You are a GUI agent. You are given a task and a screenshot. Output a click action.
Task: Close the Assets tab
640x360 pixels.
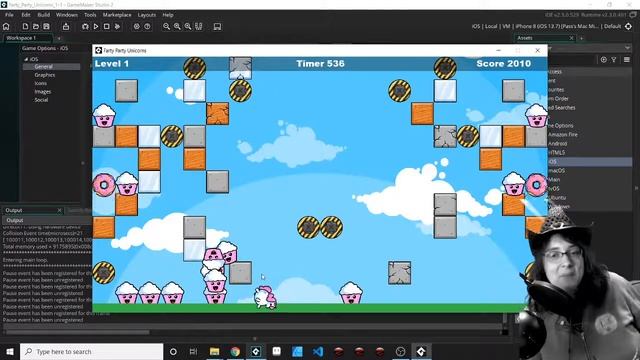tap(571, 38)
